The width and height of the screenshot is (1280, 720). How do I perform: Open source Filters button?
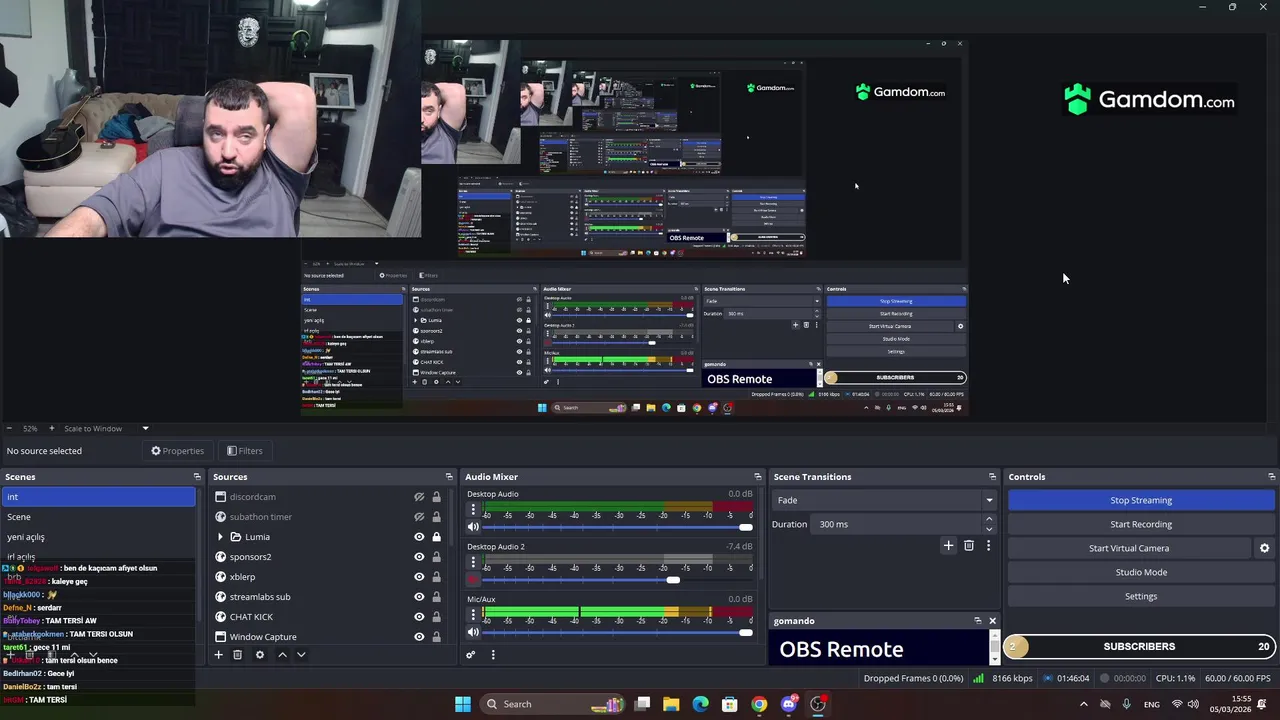coord(245,451)
